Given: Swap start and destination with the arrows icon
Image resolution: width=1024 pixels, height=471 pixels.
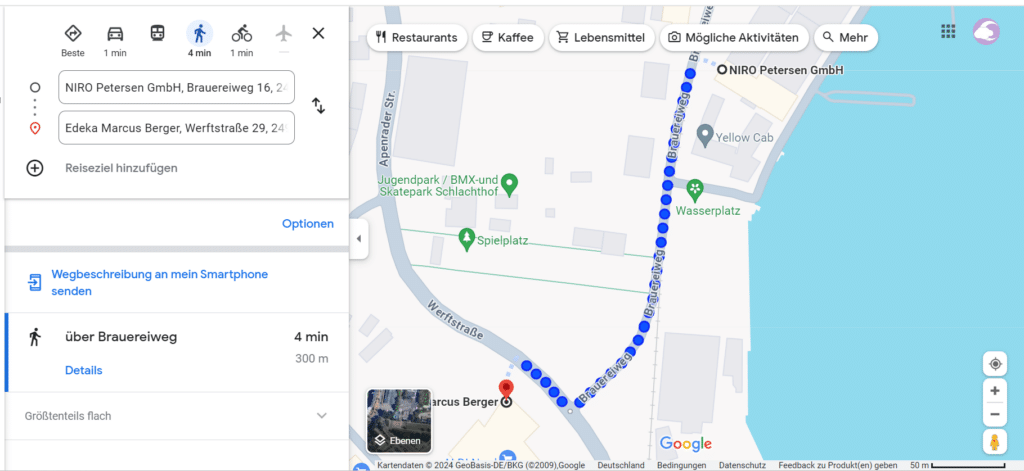Looking at the screenshot, I should pyautogui.click(x=318, y=105).
